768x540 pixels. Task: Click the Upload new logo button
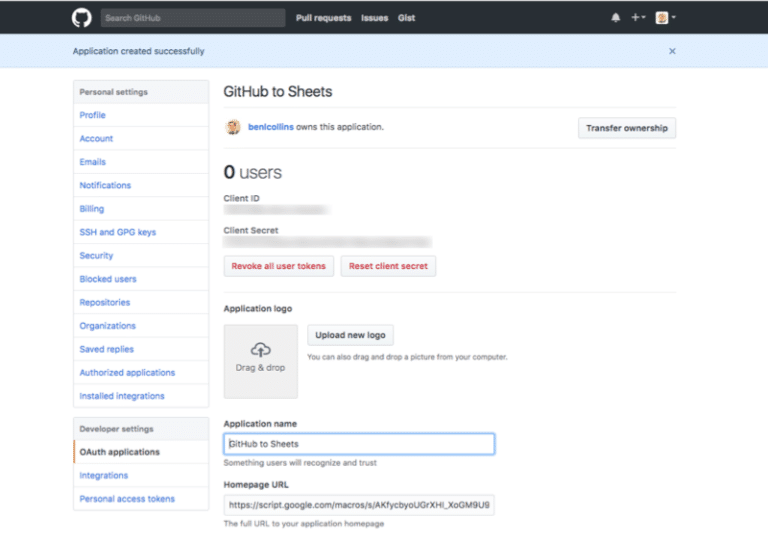(350, 335)
